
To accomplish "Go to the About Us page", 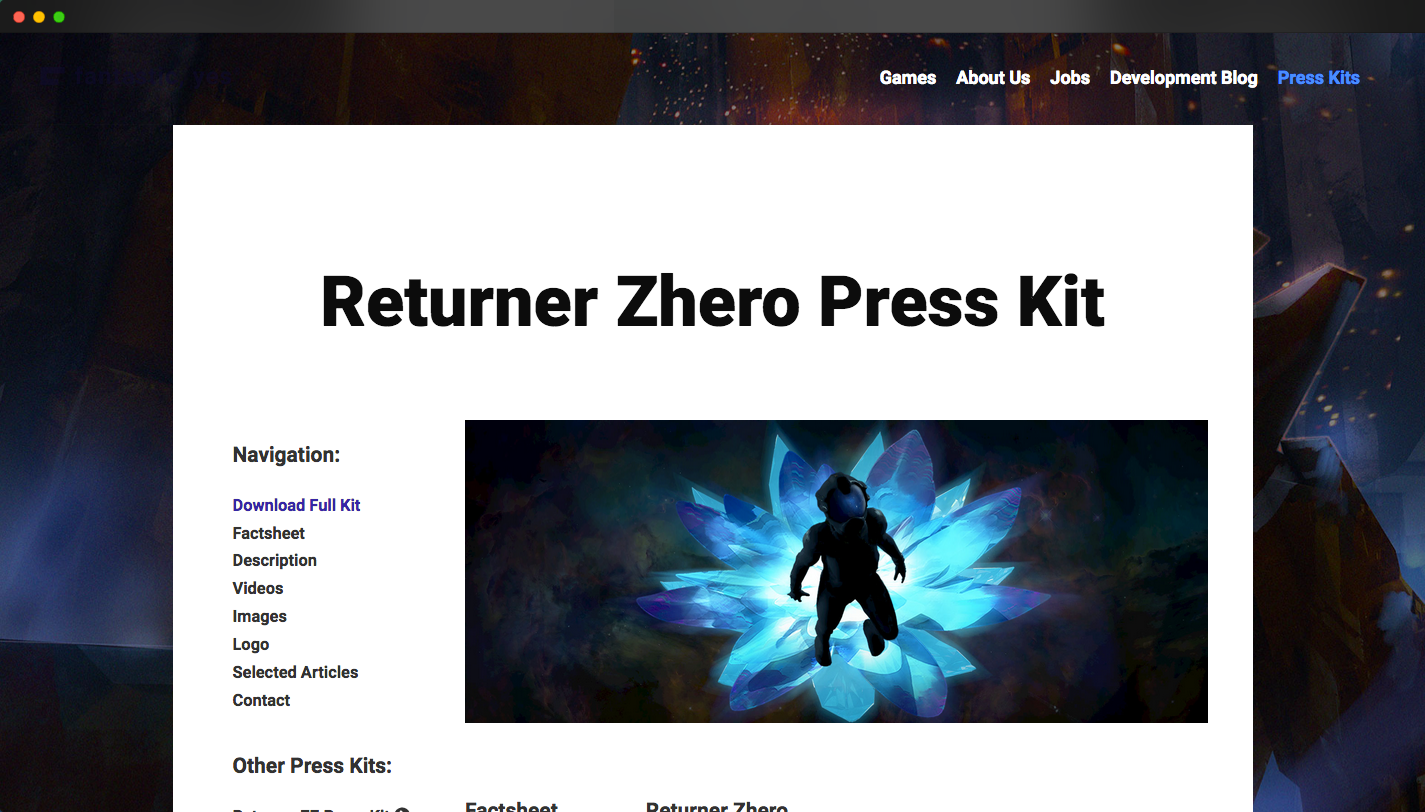I will point(992,78).
